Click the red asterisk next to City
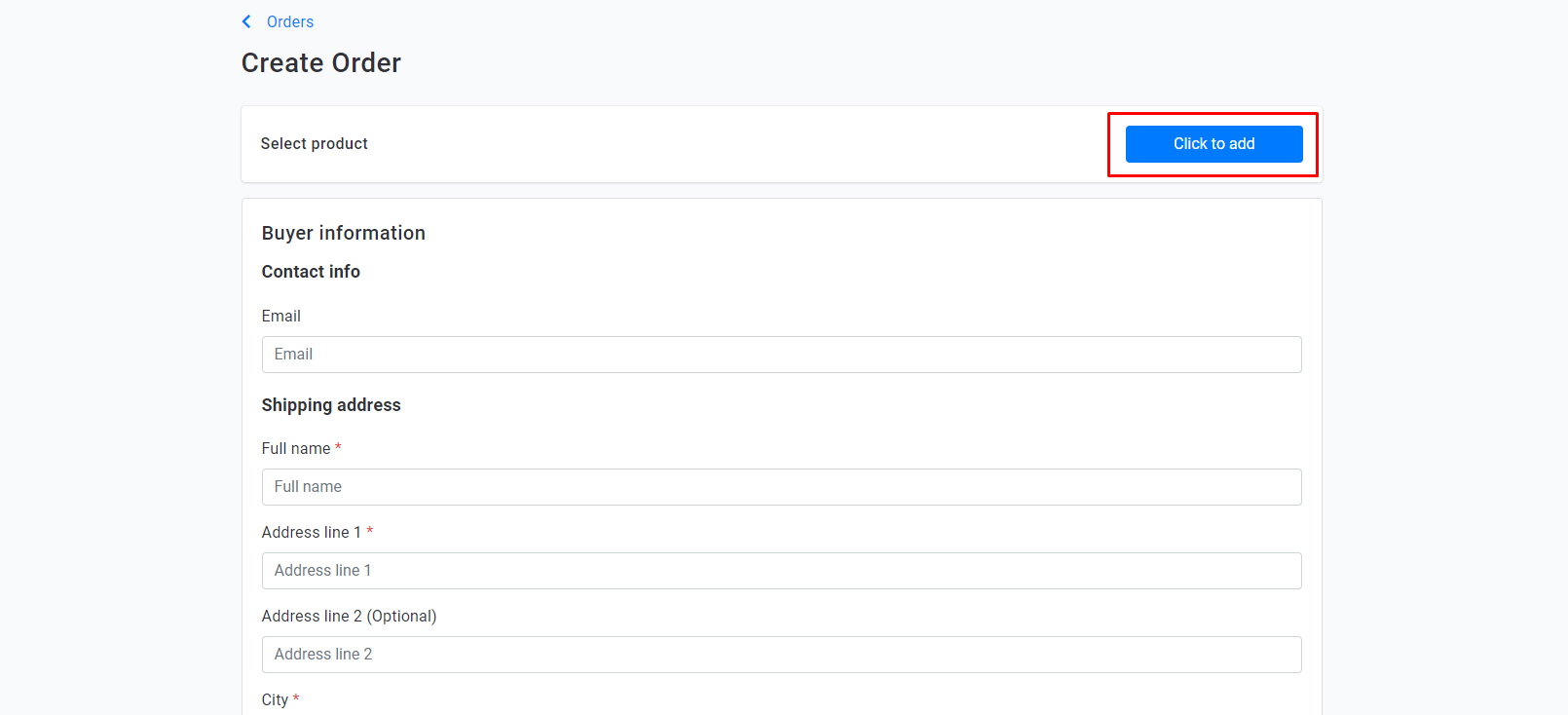This screenshot has width=1568, height=715. coord(296,698)
